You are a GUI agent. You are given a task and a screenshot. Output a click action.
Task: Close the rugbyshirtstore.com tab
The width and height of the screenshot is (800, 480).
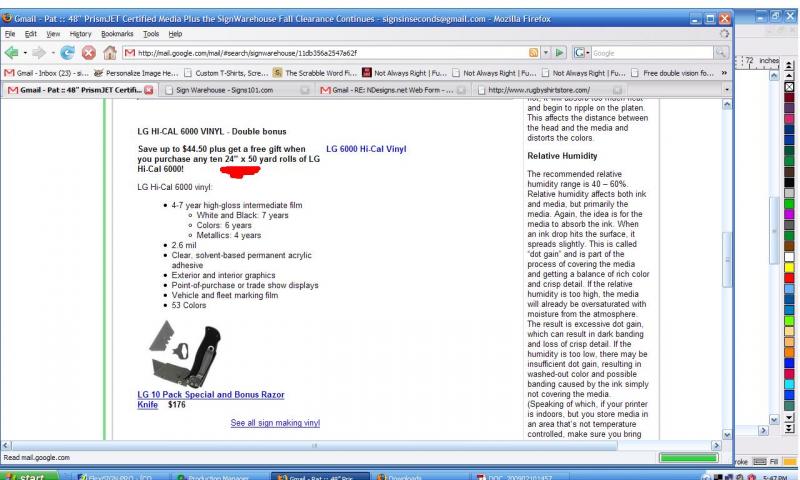click(617, 90)
